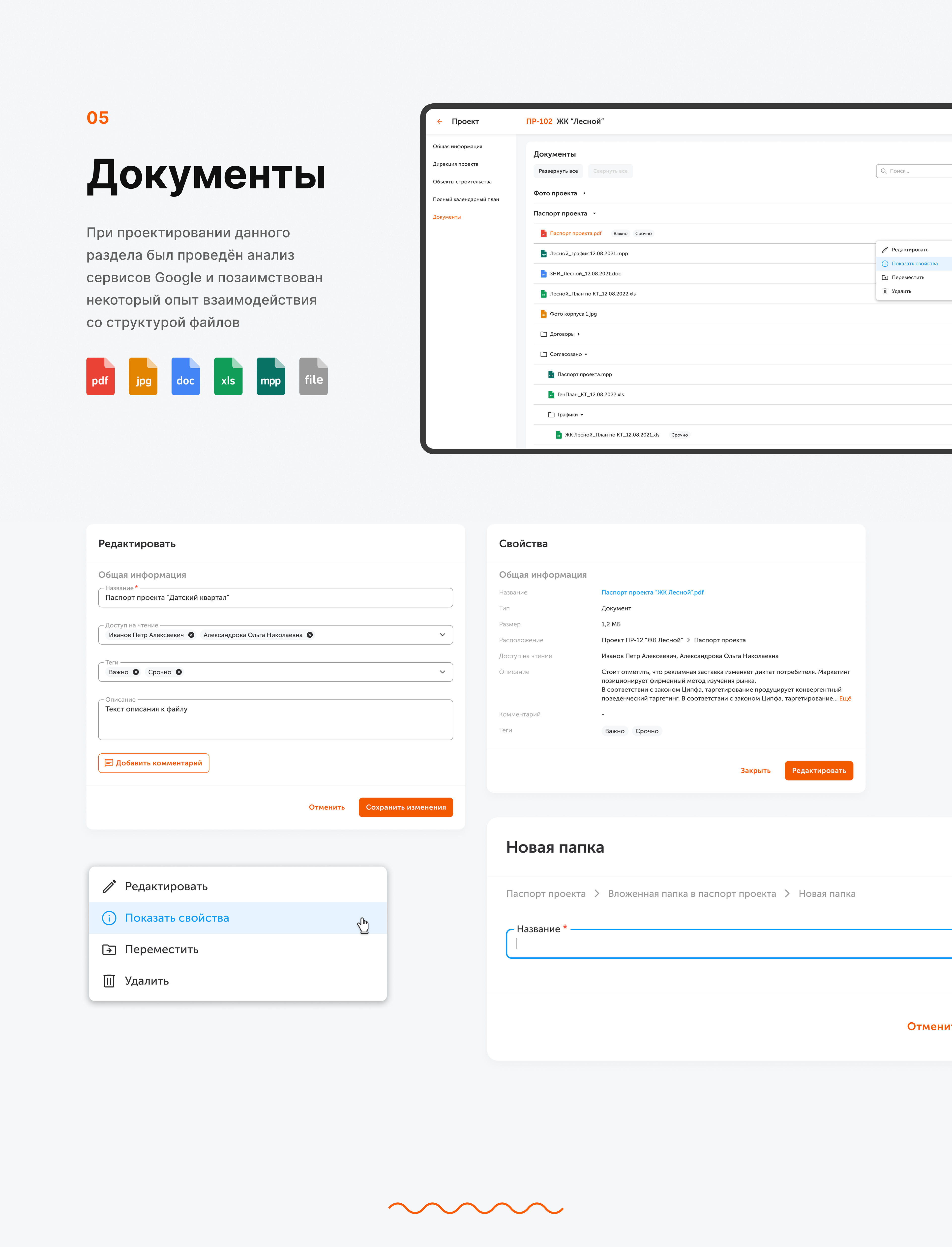The height and width of the screenshot is (1247, 952).
Task: Remove the Срочно tag chip in edit form
Action: [x=179, y=672]
